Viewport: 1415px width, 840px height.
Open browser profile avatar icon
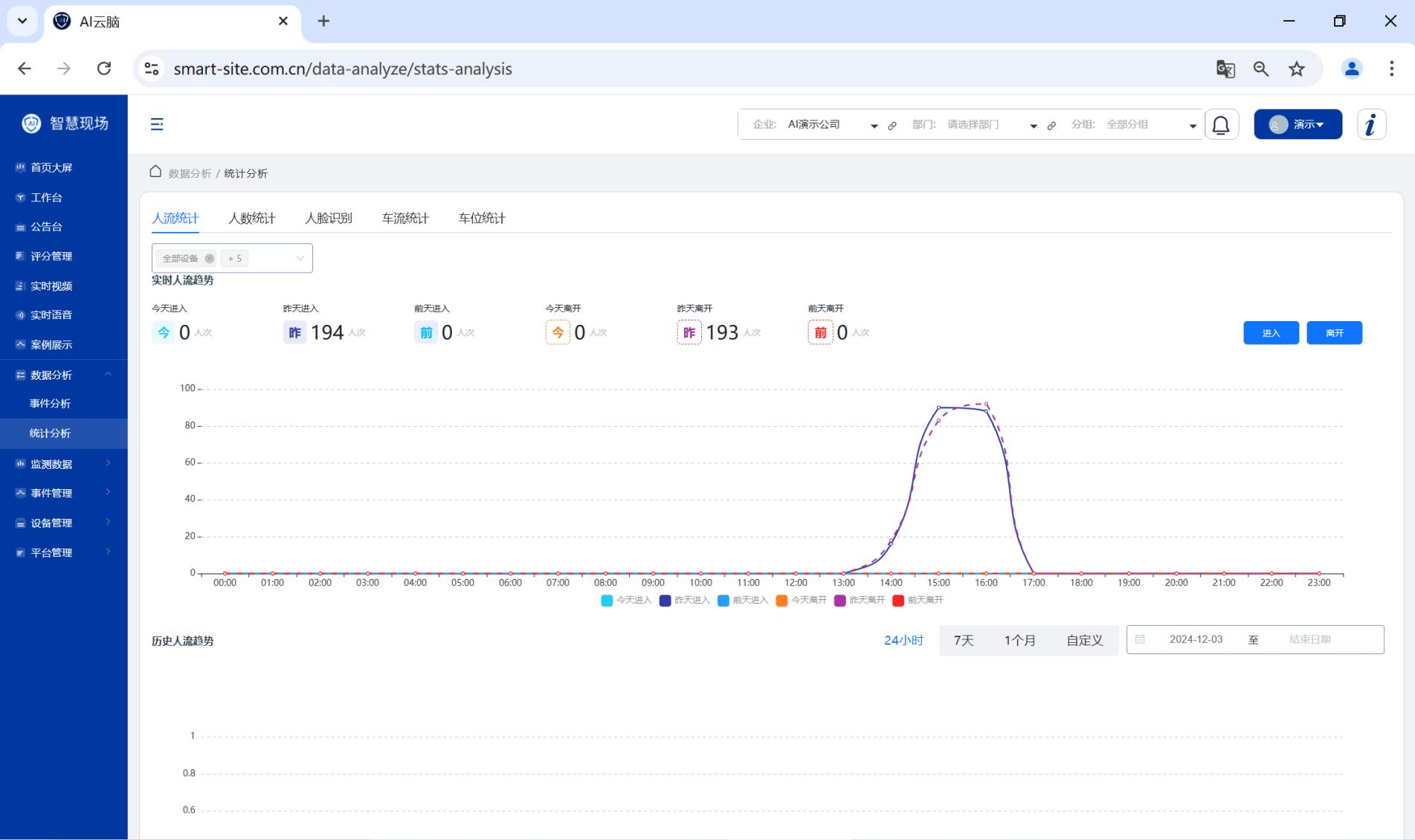click(x=1352, y=69)
